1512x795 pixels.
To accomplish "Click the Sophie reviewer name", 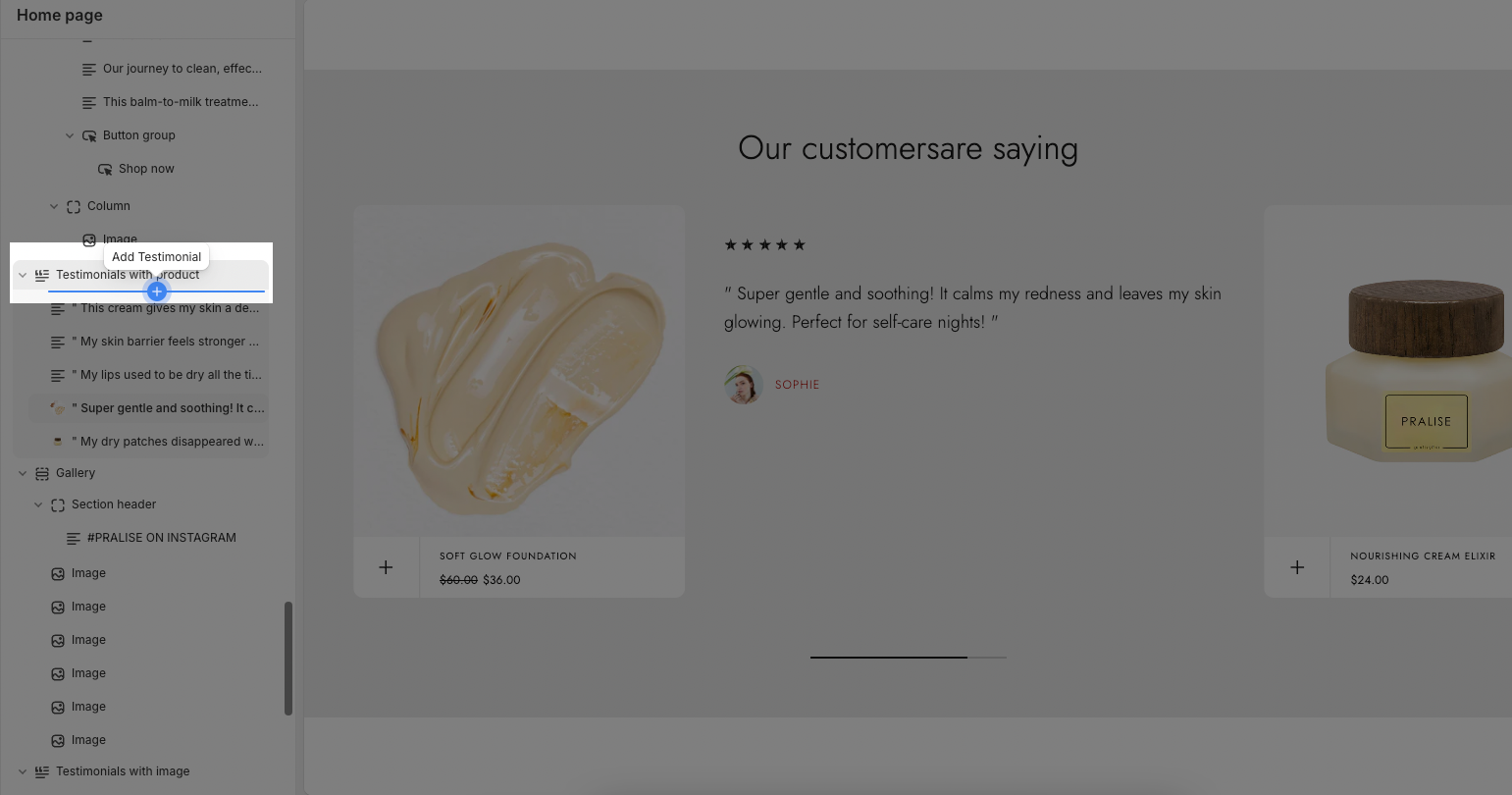I will click(797, 385).
